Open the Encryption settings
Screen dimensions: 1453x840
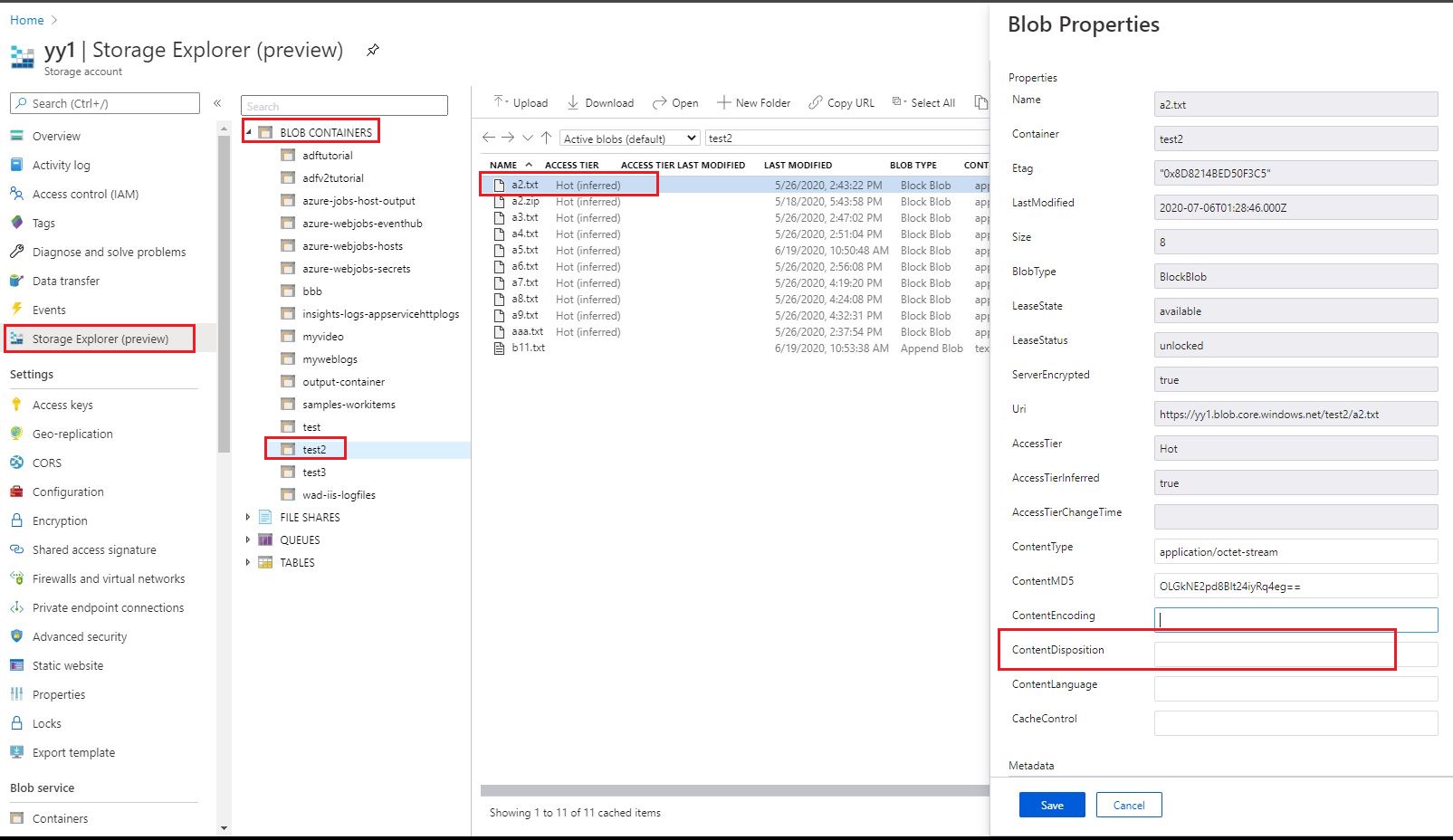(61, 520)
